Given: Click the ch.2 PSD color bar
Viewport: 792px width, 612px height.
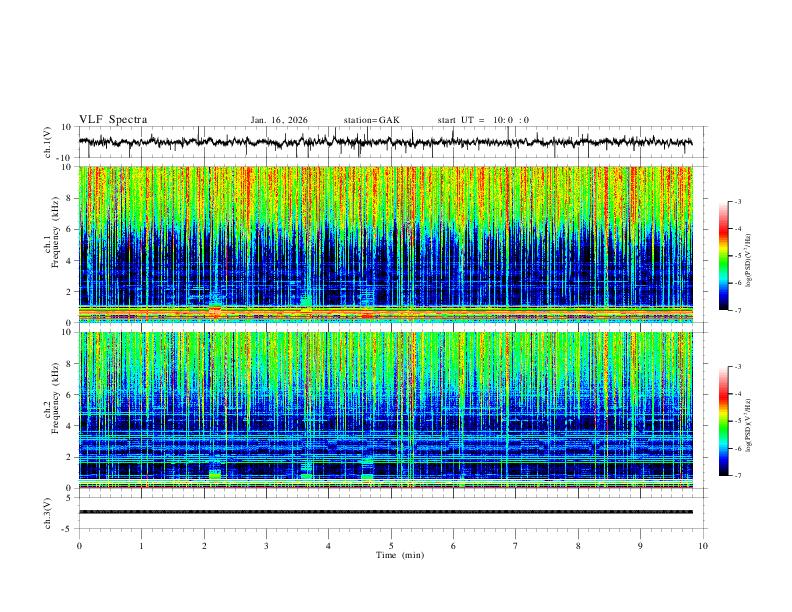Looking at the screenshot, I should pyautogui.click(x=723, y=421).
